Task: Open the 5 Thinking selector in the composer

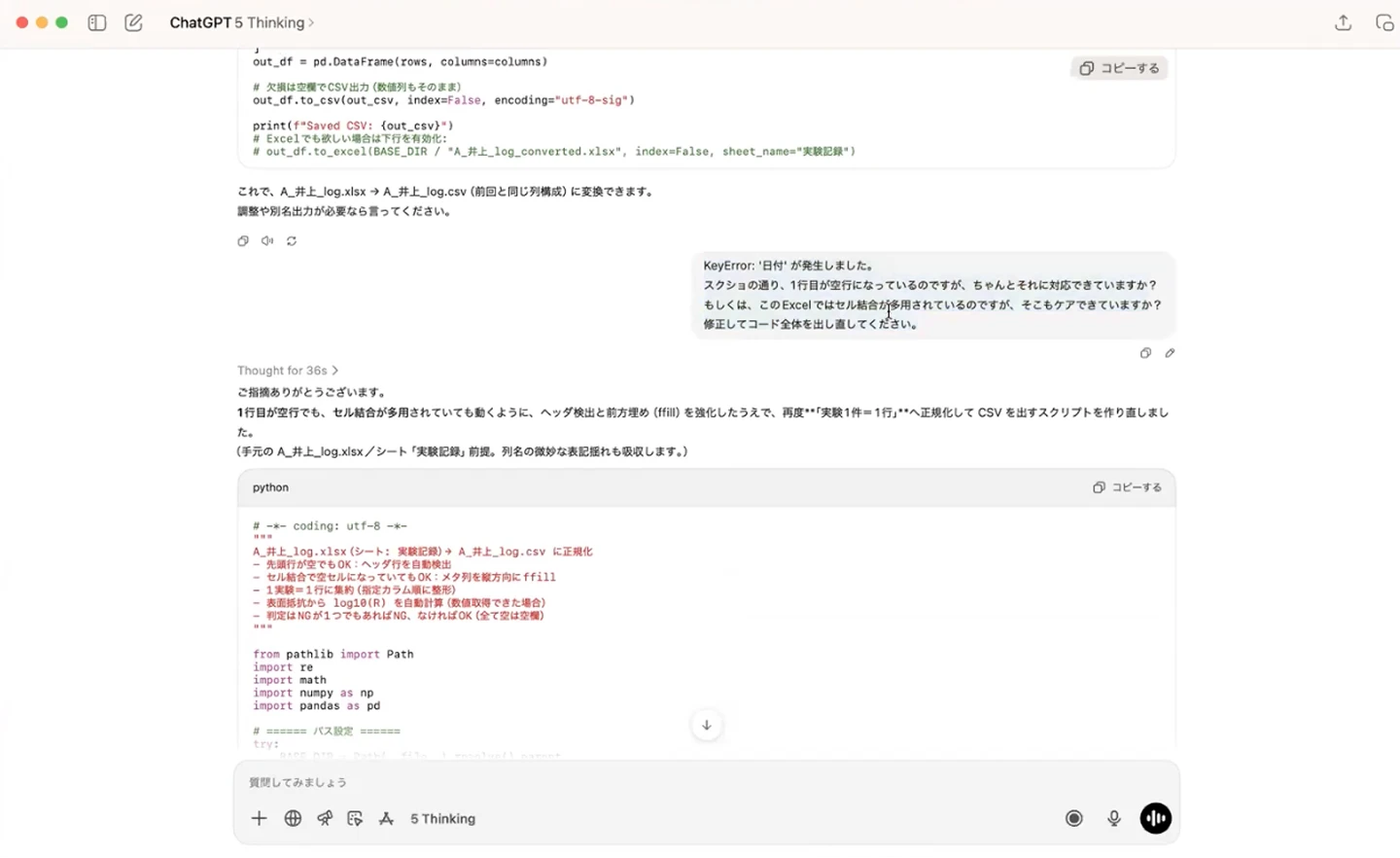Action: pyautogui.click(x=442, y=818)
